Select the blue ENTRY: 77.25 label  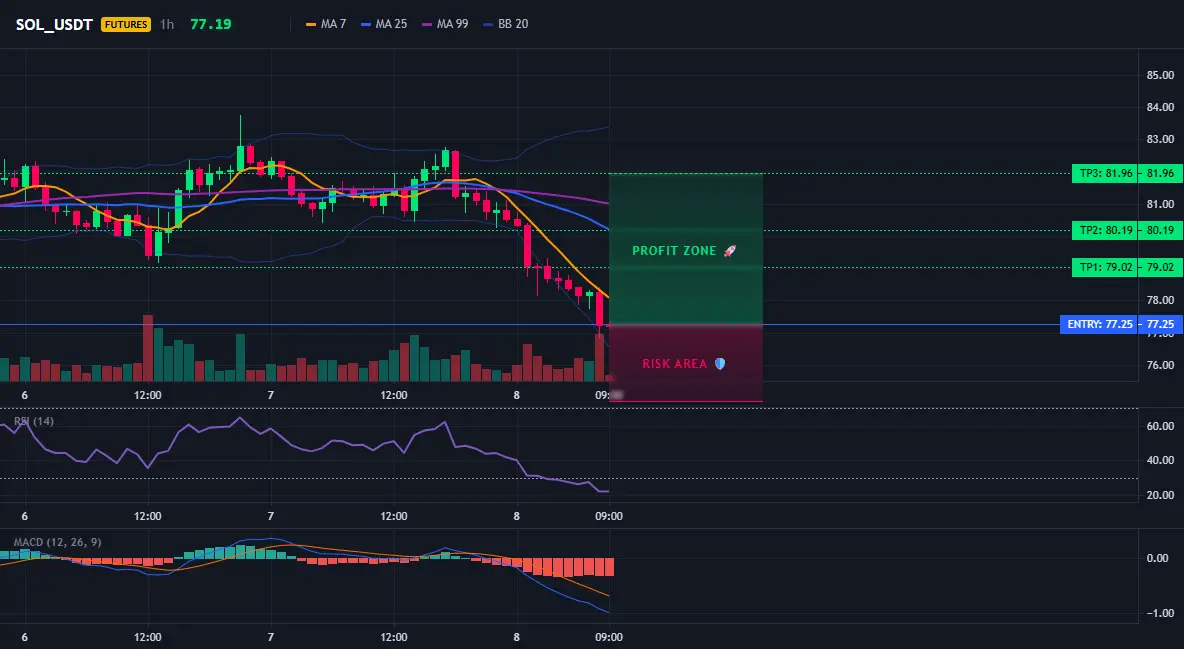[x=1099, y=325]
